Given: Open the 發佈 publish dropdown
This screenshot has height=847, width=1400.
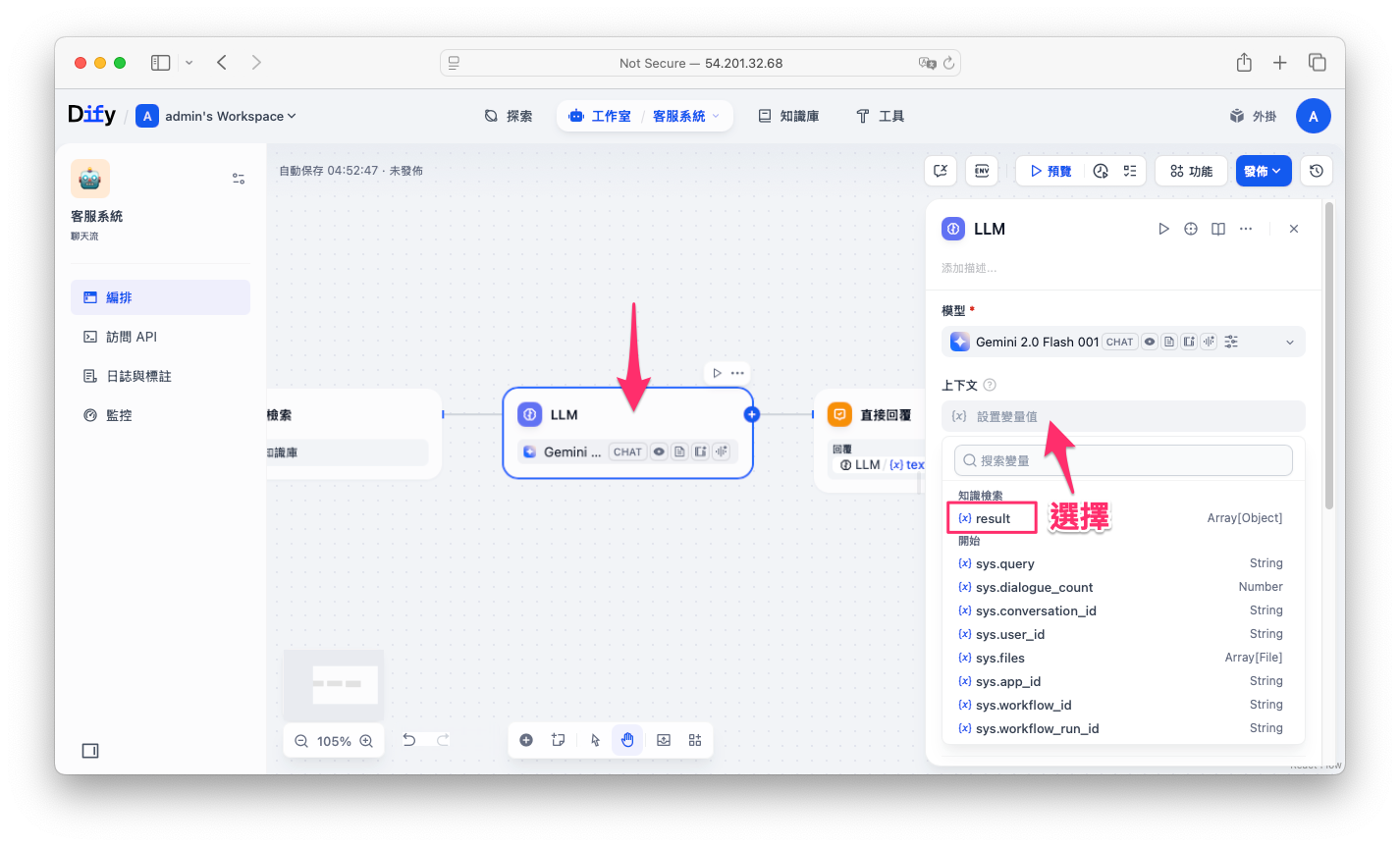Looking at the screenshot, I should point(1263,171).
